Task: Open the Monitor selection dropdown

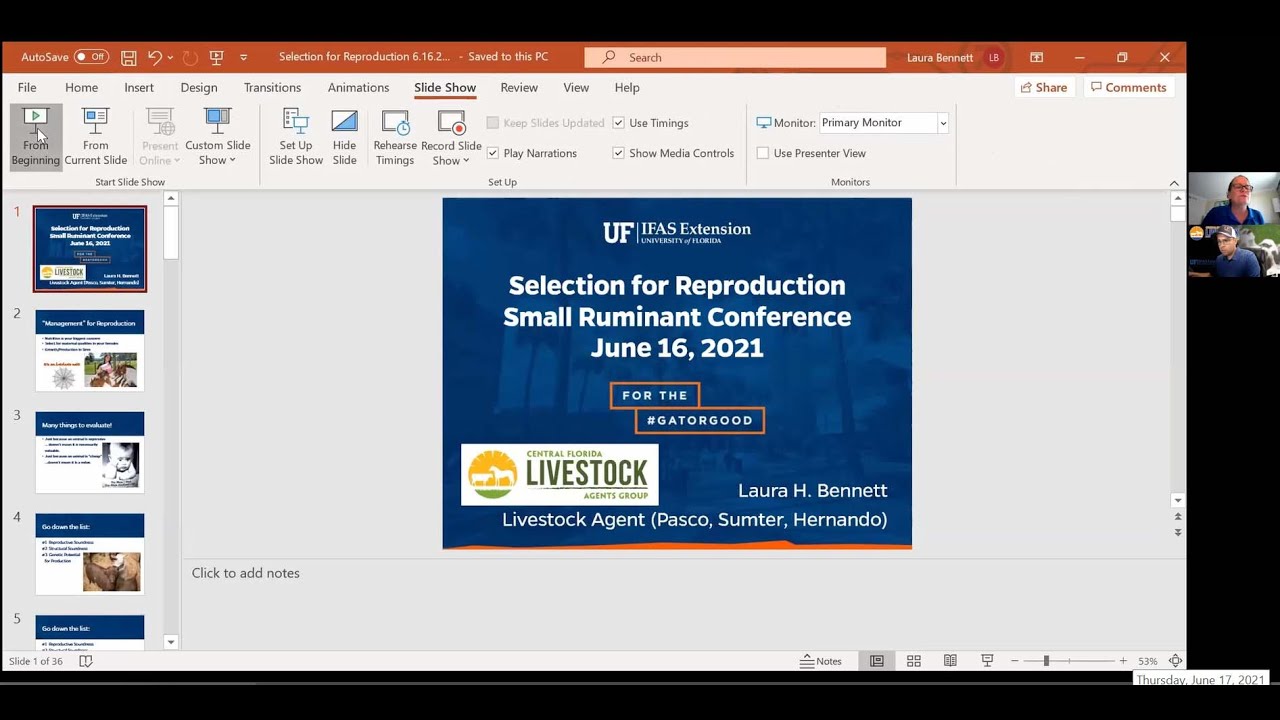Action: (942, 123)
